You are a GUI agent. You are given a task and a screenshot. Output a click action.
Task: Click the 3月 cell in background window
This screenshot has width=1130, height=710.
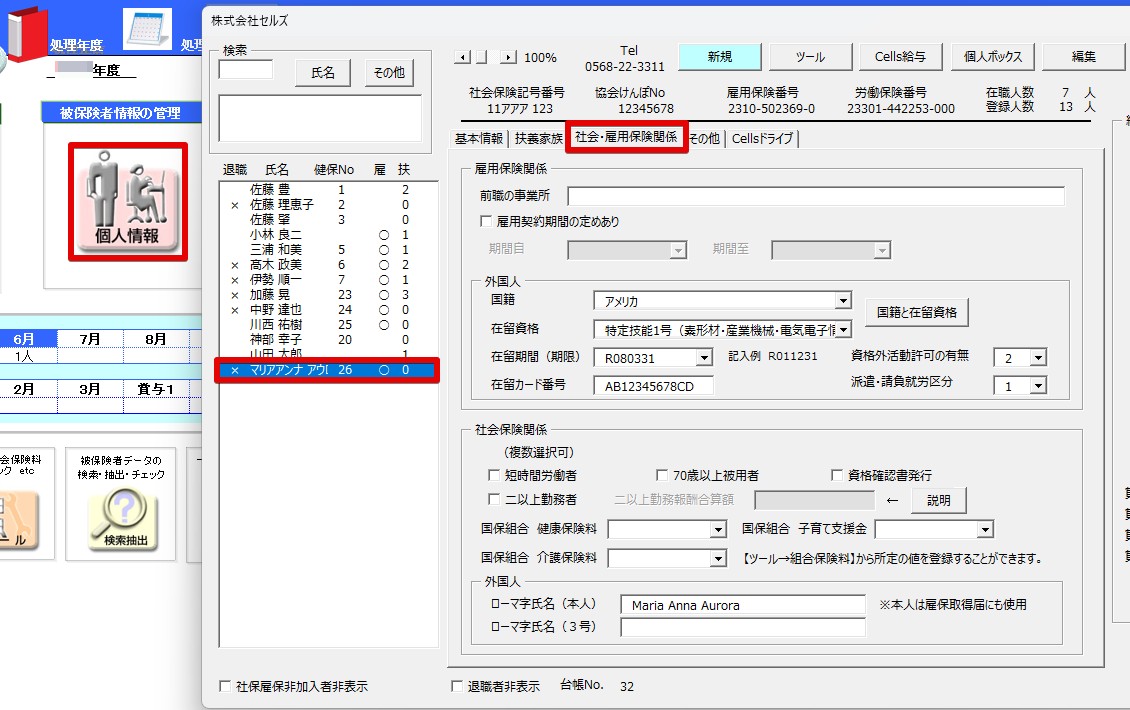90,389
